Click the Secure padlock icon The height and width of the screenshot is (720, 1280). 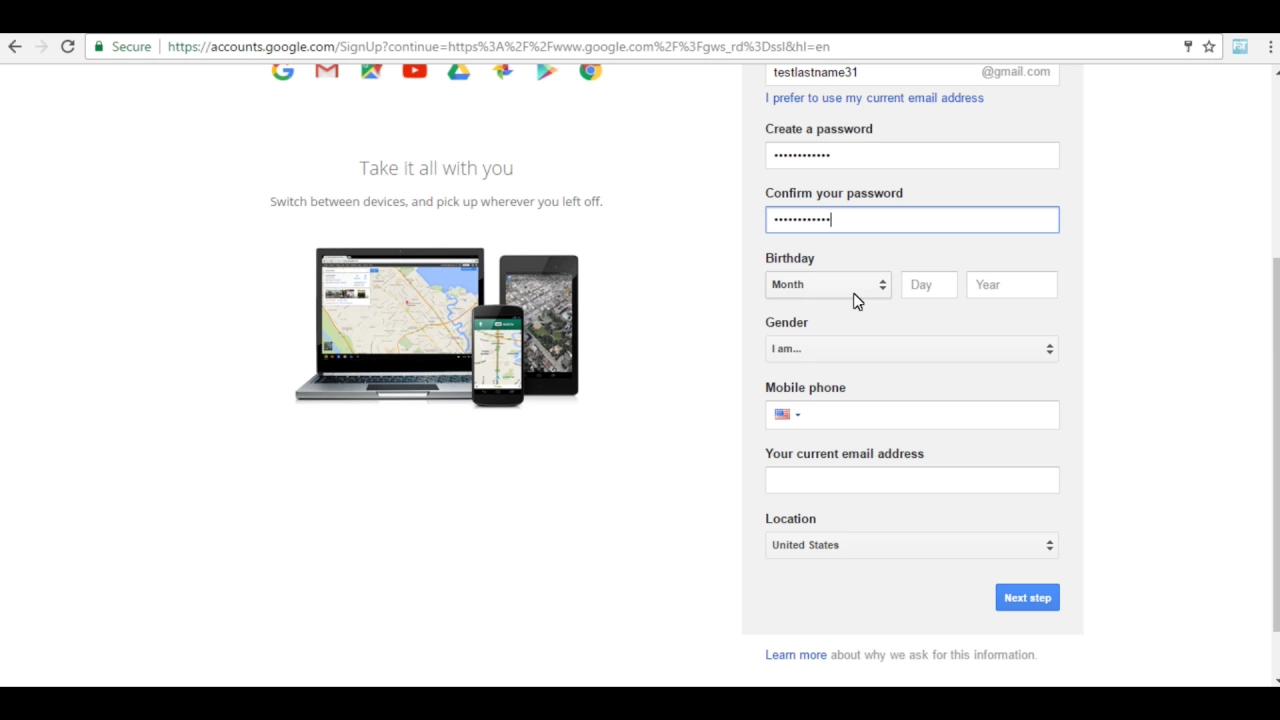click(x=98, y=46)
